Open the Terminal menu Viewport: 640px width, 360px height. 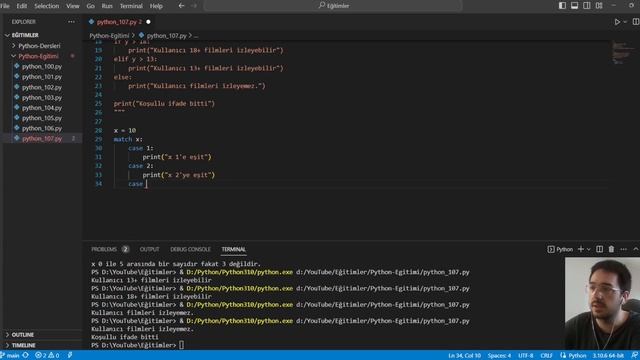131,6
